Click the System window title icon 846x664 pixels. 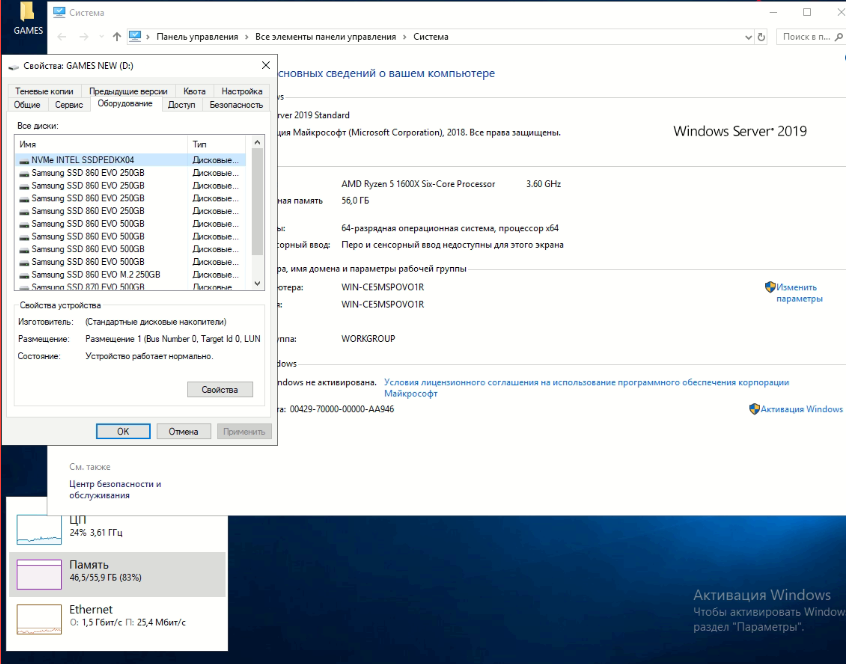(x=59, y=12)
